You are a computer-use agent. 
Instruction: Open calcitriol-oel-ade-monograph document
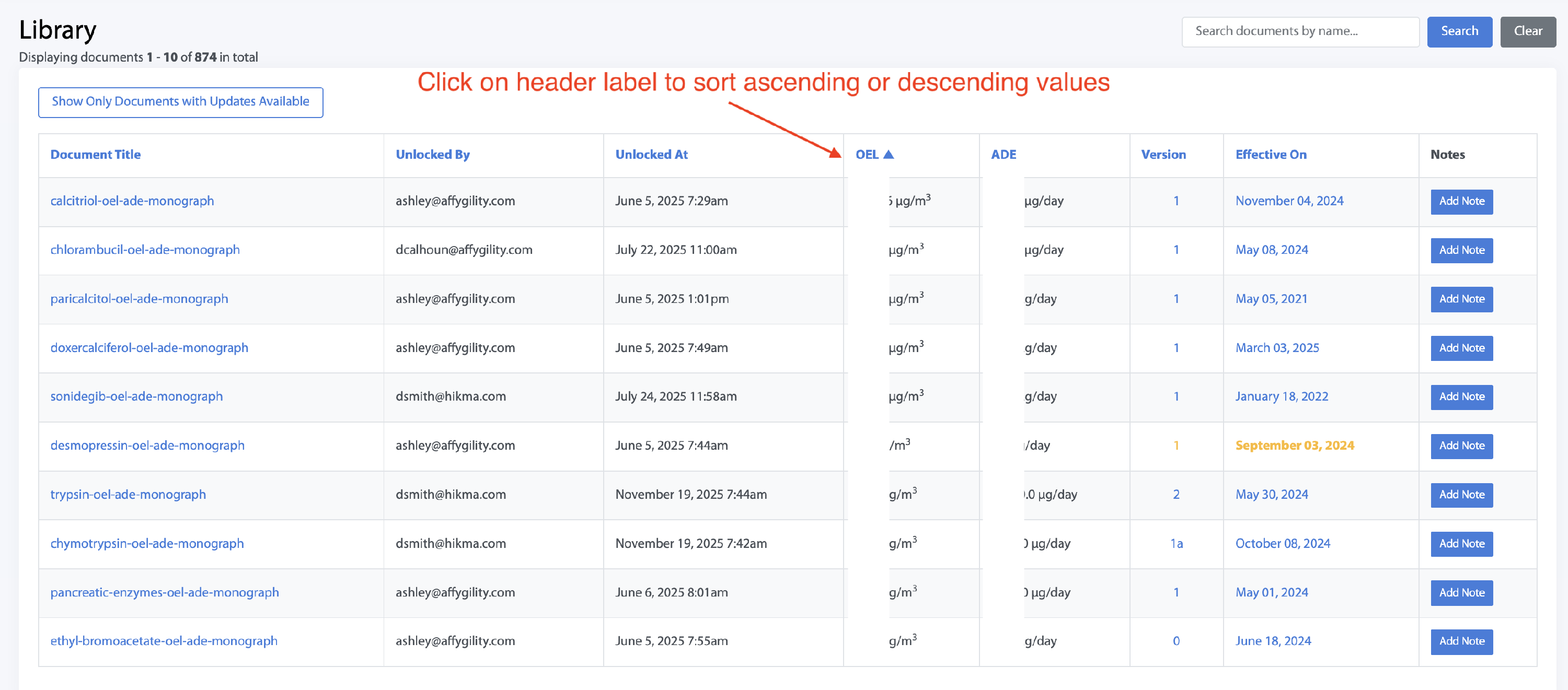pyautogui.click(x=132, y=201)
